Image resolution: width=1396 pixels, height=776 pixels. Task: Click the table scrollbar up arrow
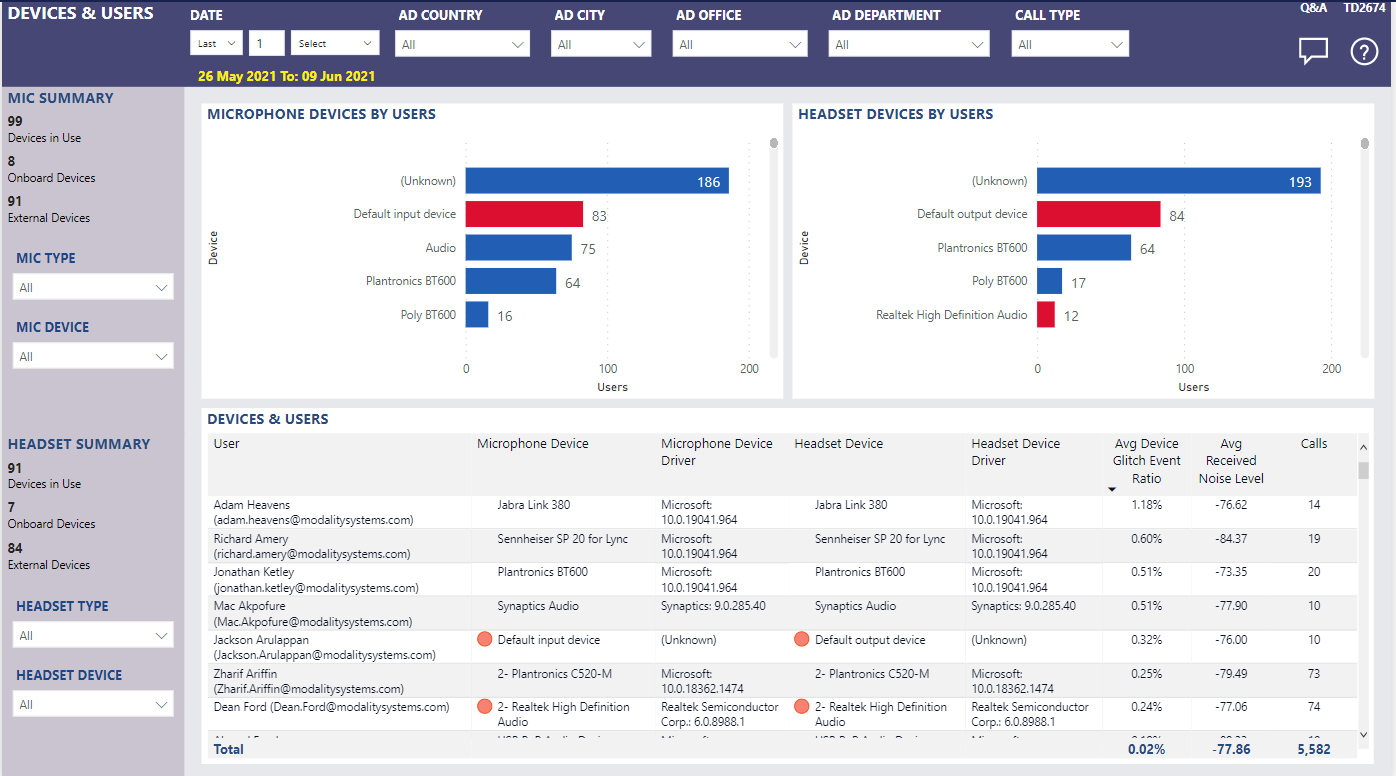(x=1364, y=447)
